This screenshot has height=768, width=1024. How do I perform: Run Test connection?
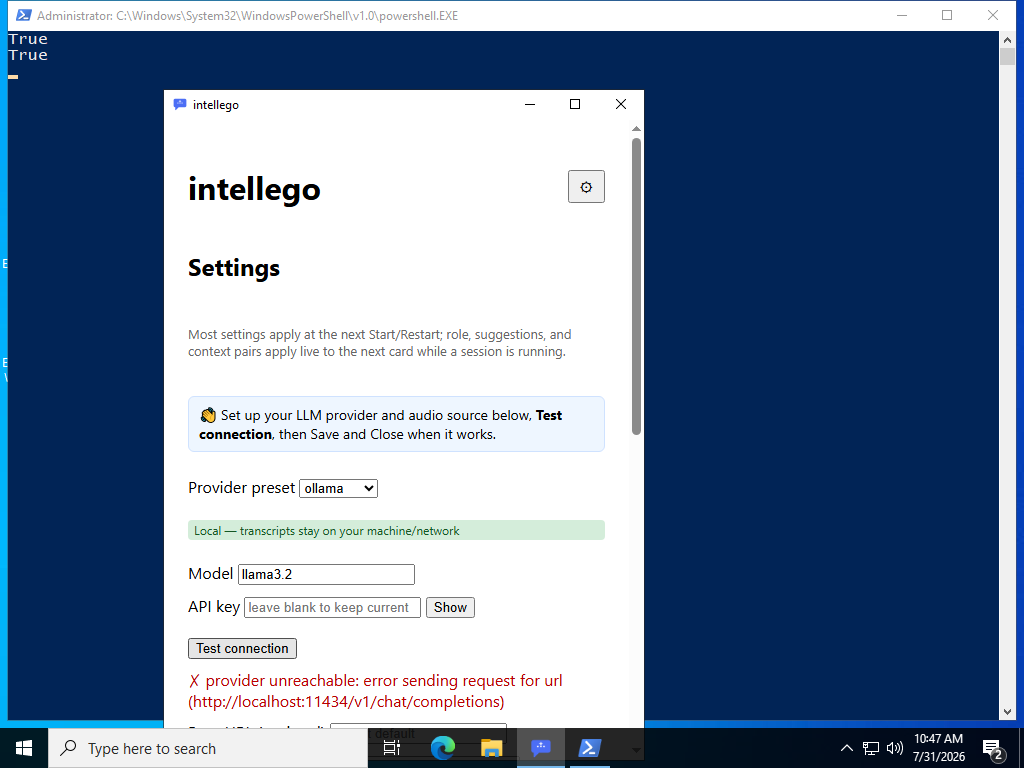click(x=242, y=648)
